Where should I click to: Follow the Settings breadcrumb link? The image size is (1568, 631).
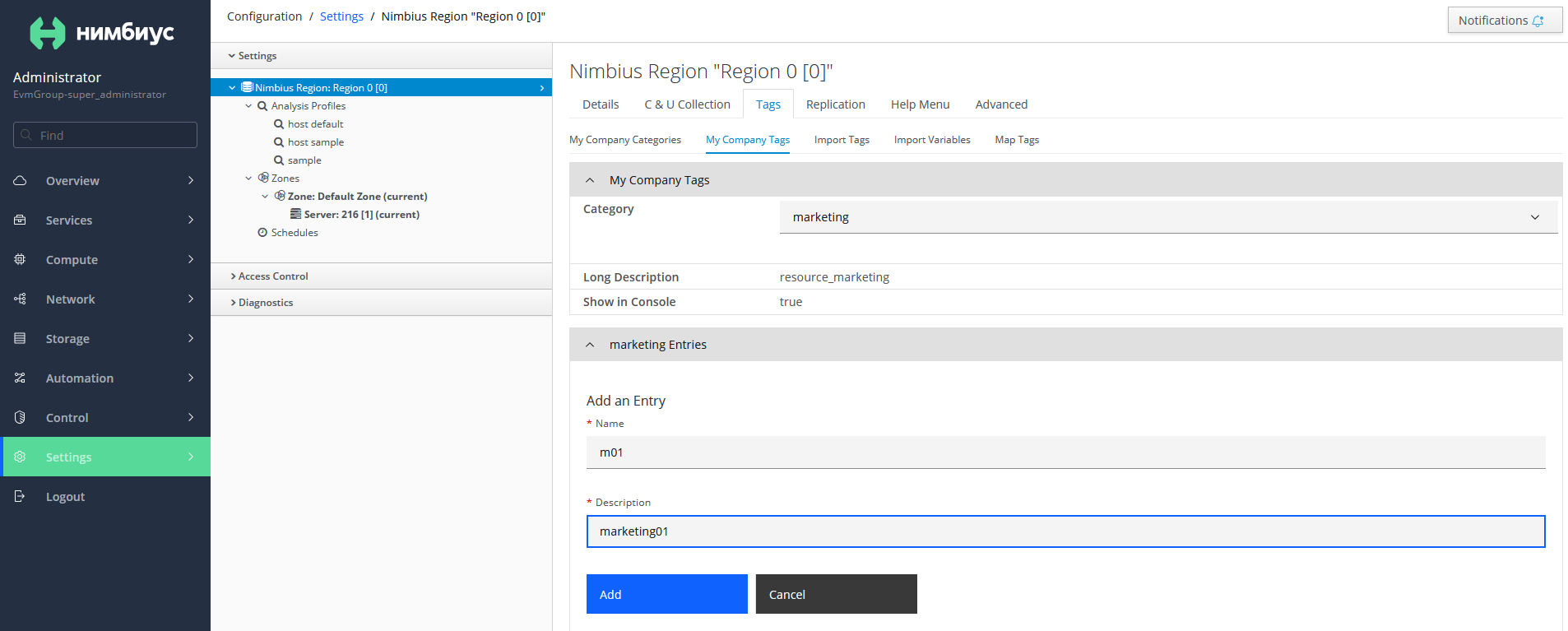[x=341, y=16]
